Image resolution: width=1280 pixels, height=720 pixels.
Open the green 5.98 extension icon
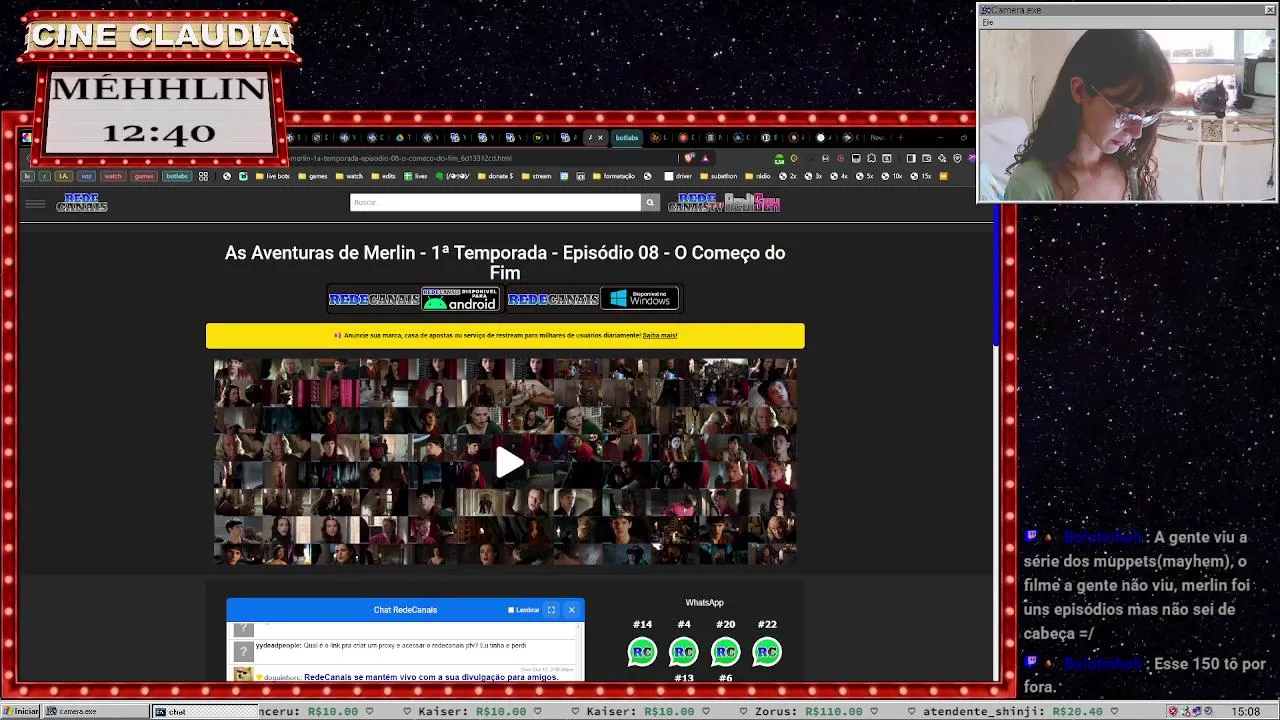click(779, 159)
